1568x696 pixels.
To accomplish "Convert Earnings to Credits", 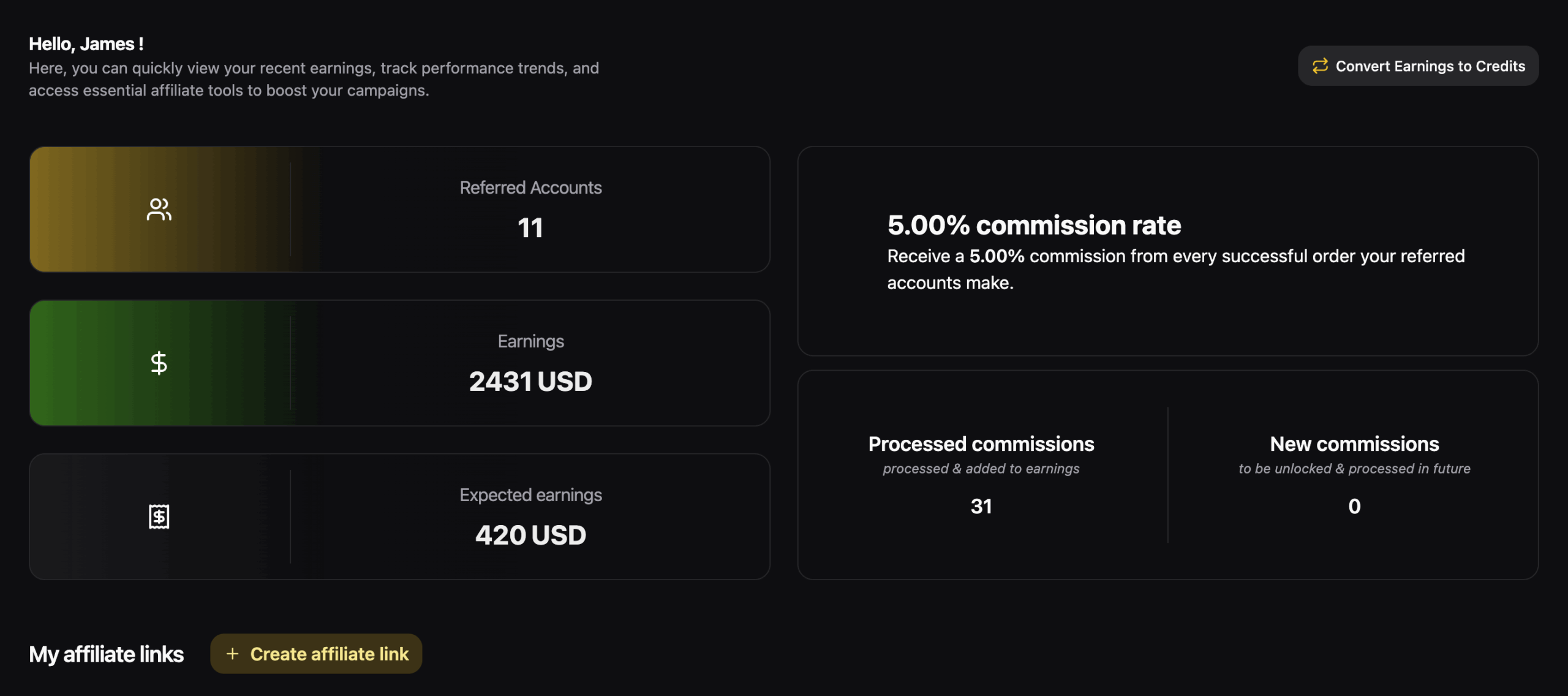I will (1418, 66).
